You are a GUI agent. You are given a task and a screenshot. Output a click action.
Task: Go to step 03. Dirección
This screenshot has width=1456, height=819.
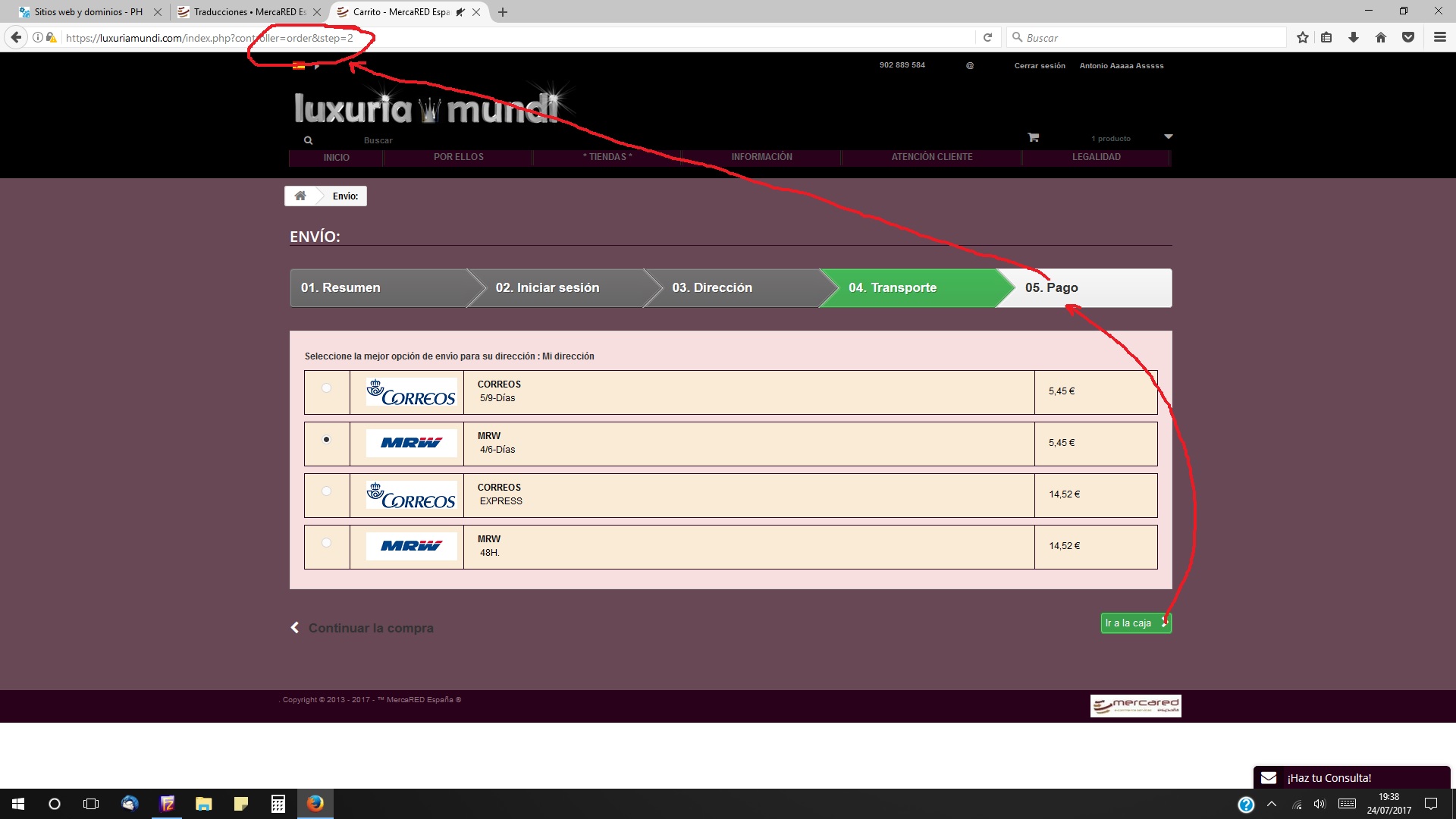tap(712, 288)
